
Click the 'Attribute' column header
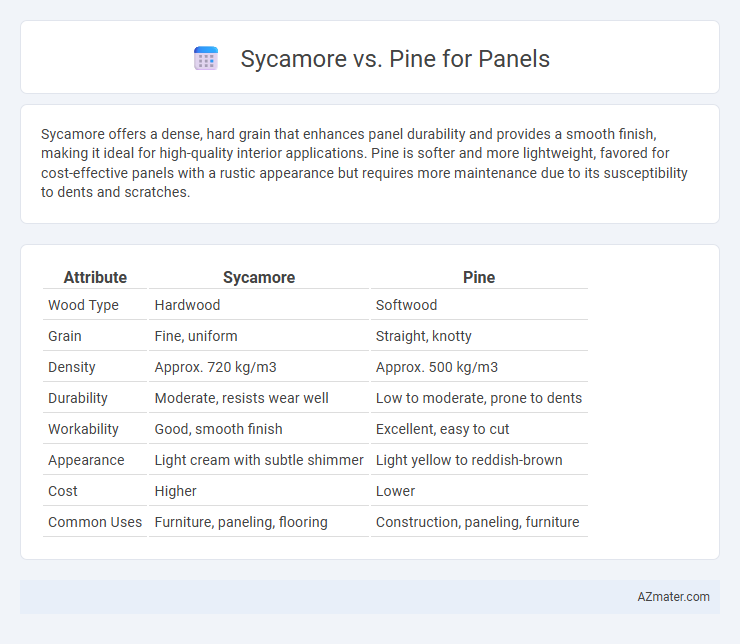[95, 277]
